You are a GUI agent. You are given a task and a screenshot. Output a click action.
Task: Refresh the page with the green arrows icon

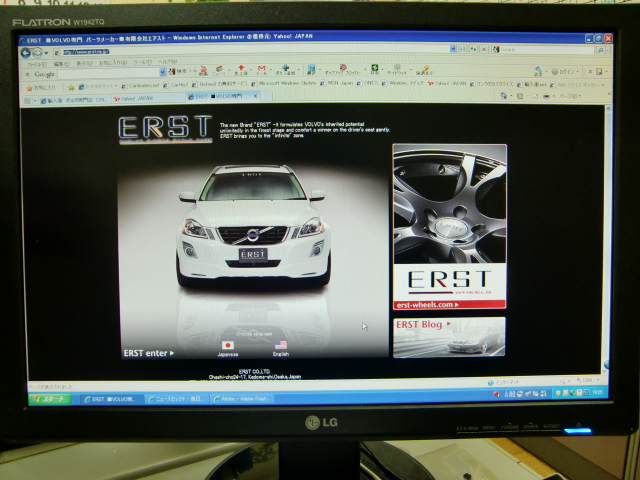[x=473, y=49]
